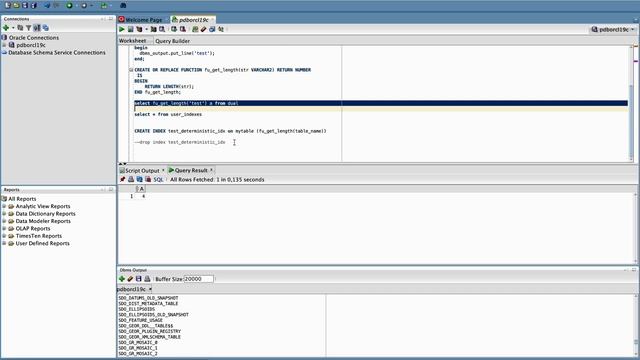The image size is (640, 360).
Task: Select result cell with value 4
Action: pyautogui.click(x=143, y=196)
